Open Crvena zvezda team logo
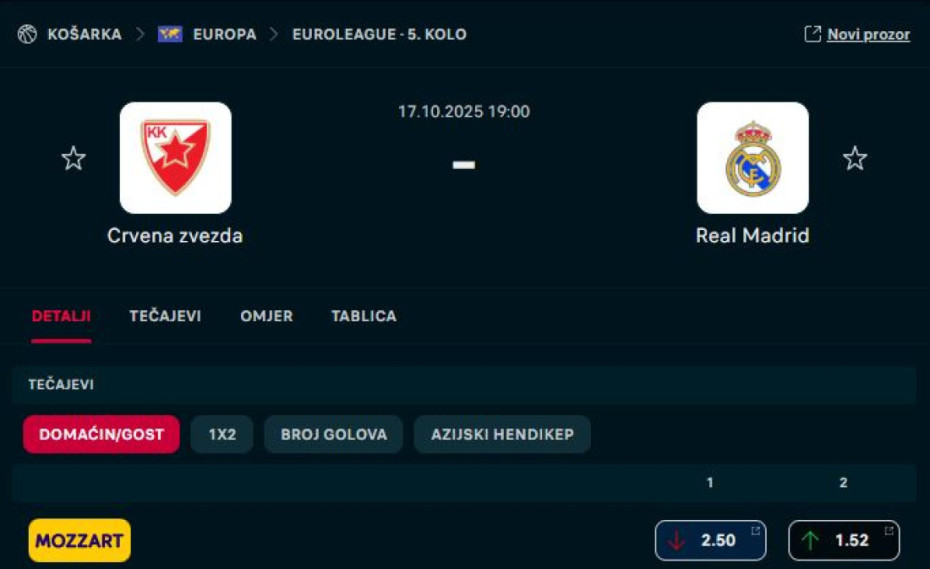 coord(176,158)
